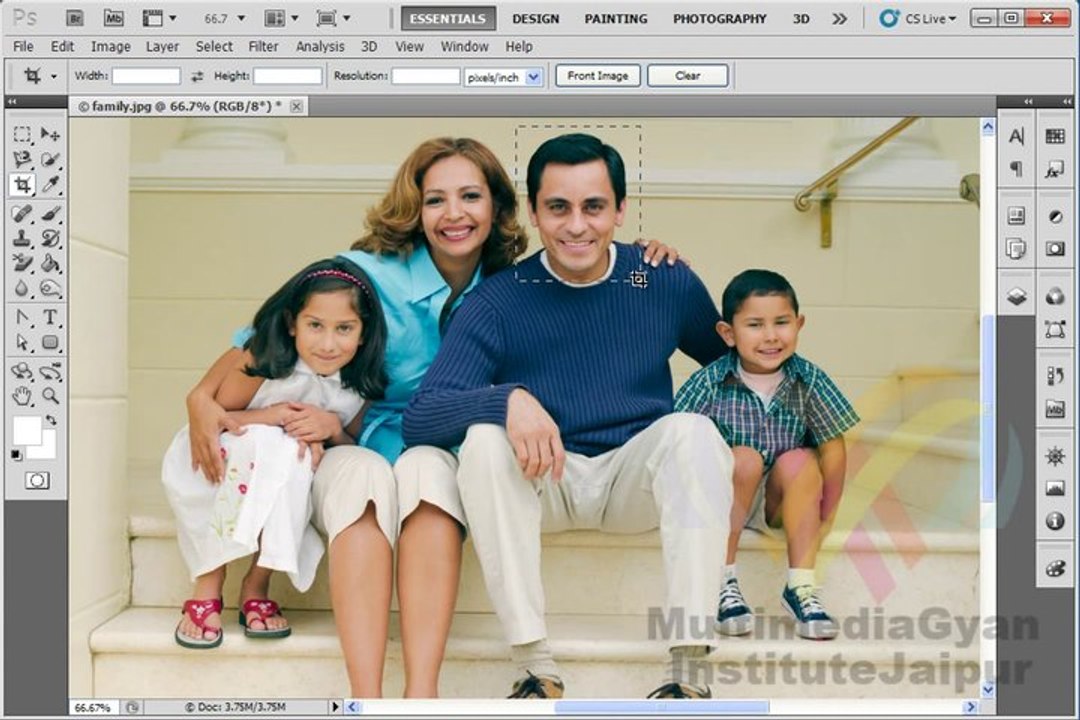
Task: Select the Rounded Rectangle shape tool
Action: [50, 342]
